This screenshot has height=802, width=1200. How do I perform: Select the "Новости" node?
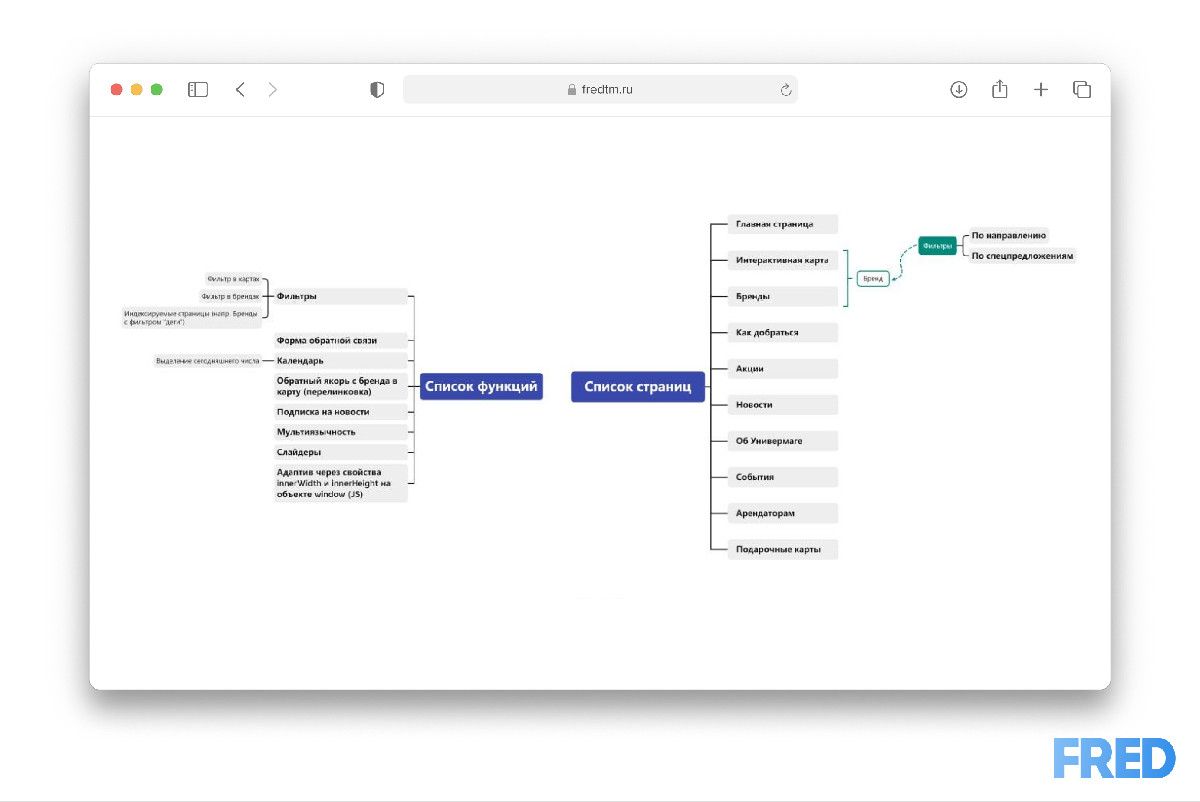click(784, 404)
